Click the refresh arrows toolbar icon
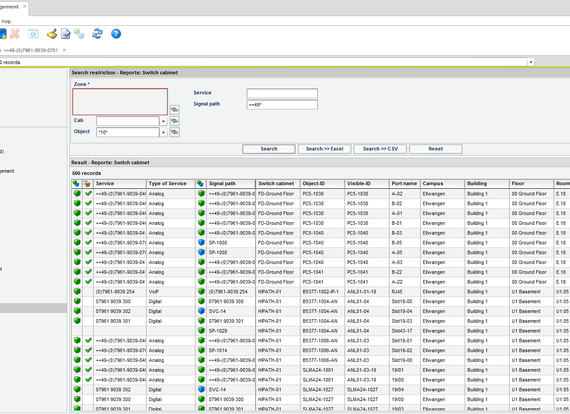Screen dimensions: 570x414 (97, 34)
